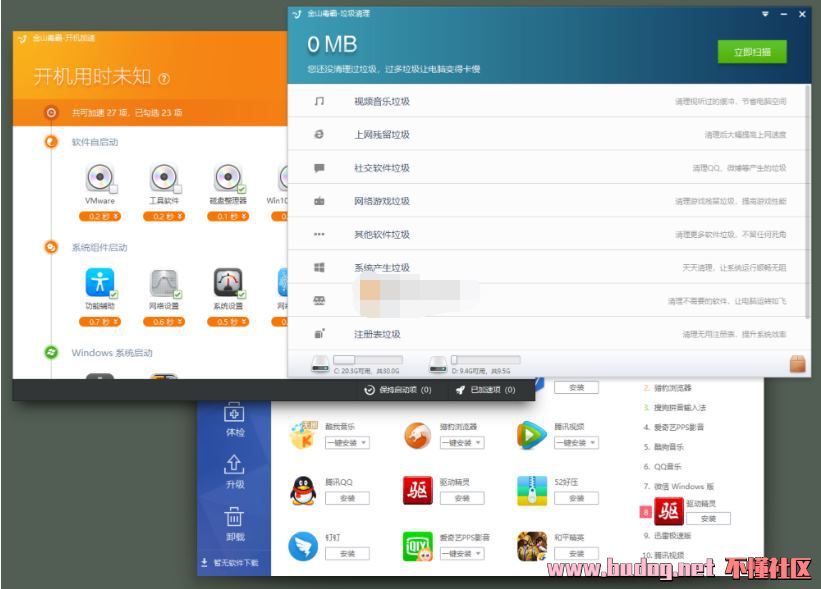Expand the 0.6 秒 pill under 网络设置

pos(164,321)
